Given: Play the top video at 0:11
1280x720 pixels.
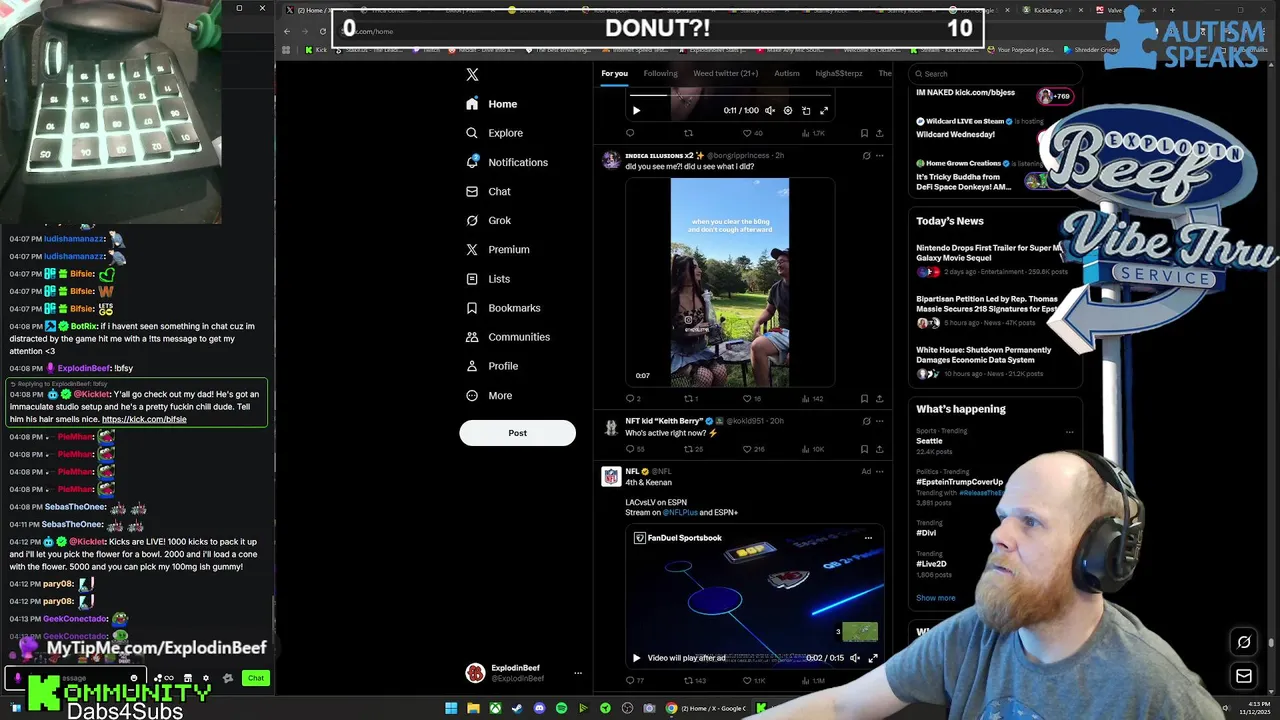Looking at the screenshot, I should (636, 110).
